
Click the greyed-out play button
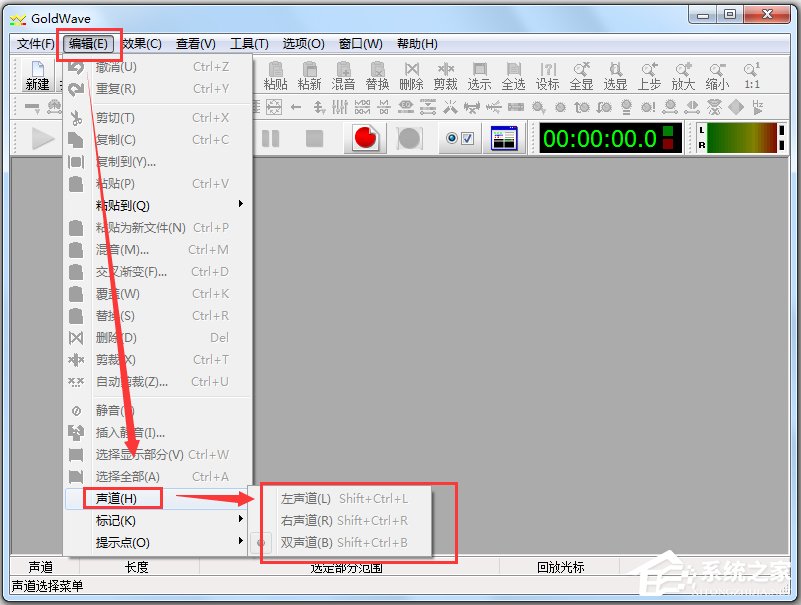42,138
